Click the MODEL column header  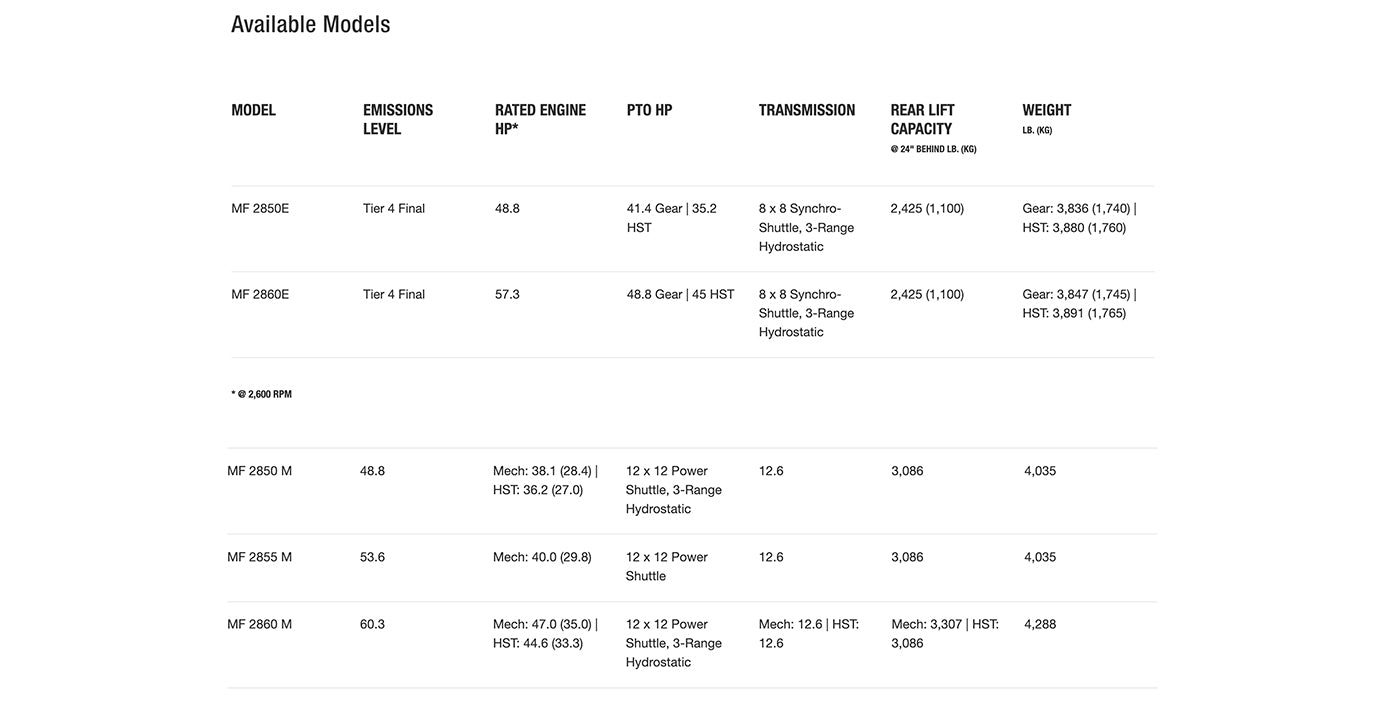click(253, 110)
